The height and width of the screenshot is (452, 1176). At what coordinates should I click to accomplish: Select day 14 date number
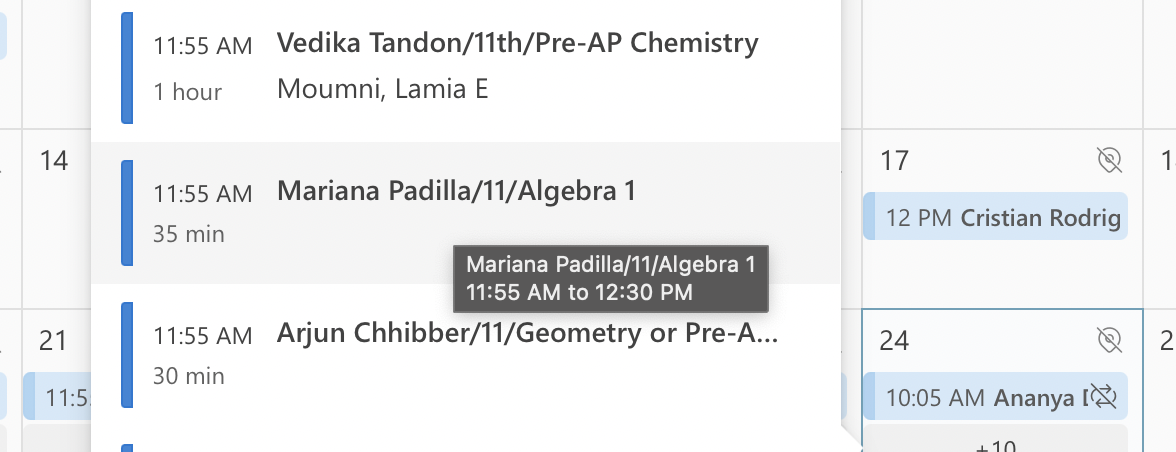click(x=53, y=160)
